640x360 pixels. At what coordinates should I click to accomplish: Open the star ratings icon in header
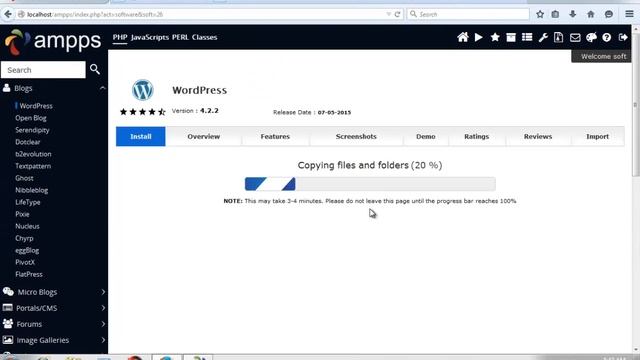coord(495,38)
